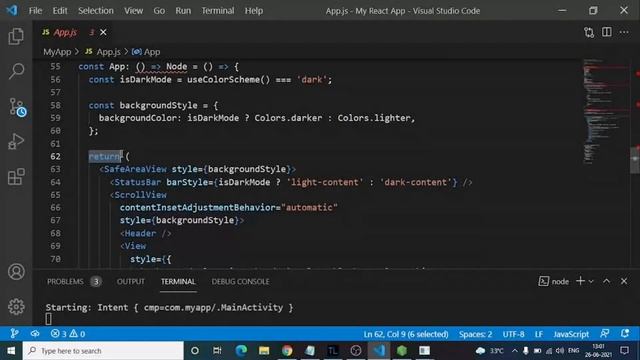Open the Extensions view
This screenshot has height=360, width=640.
click(x=16, y=177)
